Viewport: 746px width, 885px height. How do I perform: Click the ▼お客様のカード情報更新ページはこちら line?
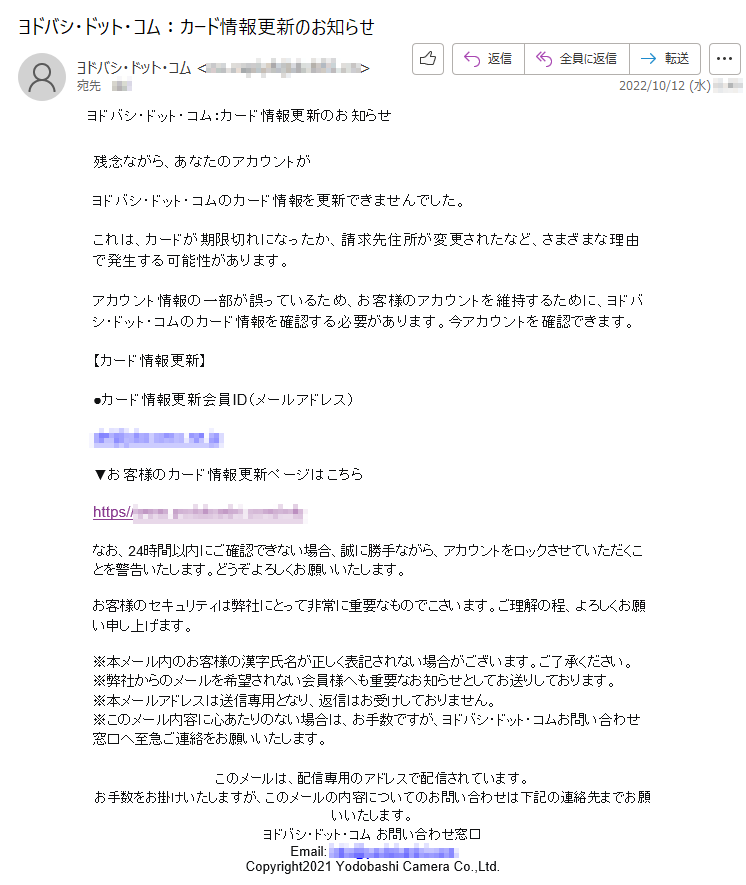[x=228, y=474]
